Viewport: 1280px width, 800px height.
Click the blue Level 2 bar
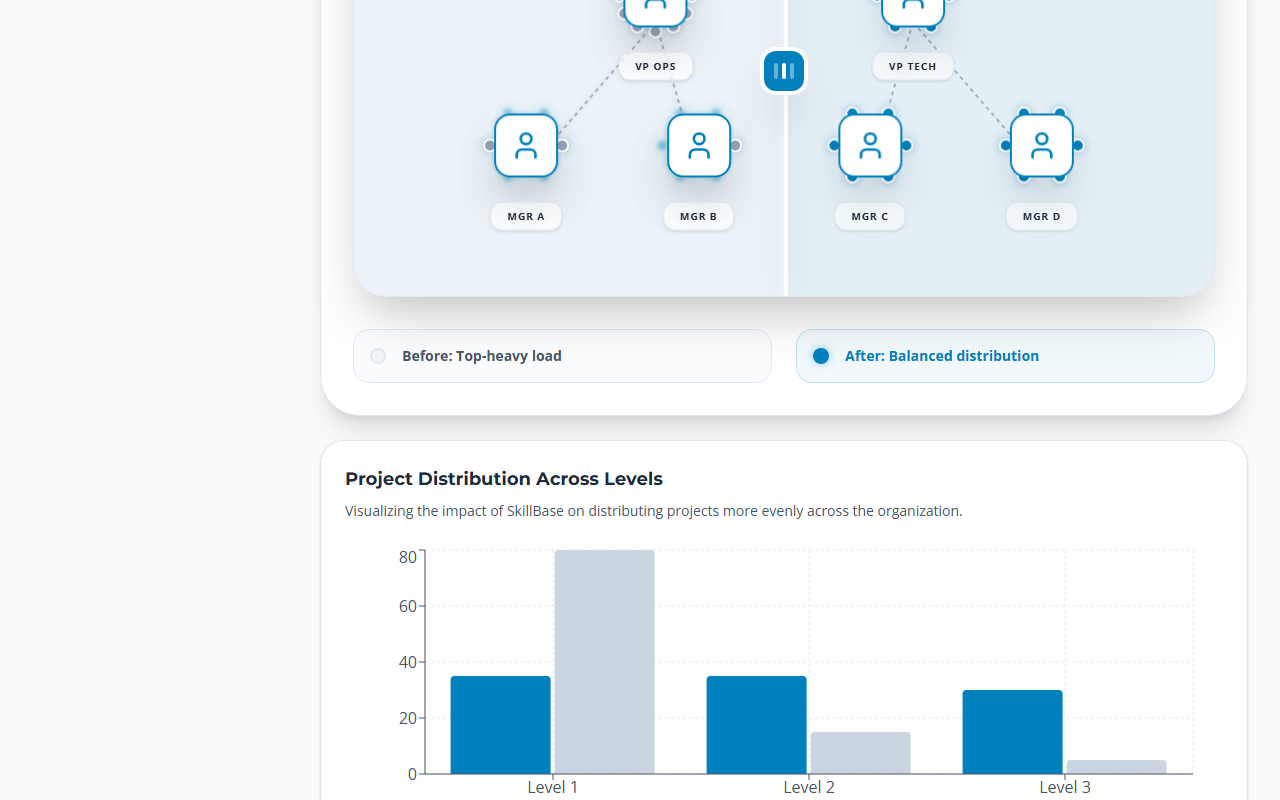tap(756, 725)
